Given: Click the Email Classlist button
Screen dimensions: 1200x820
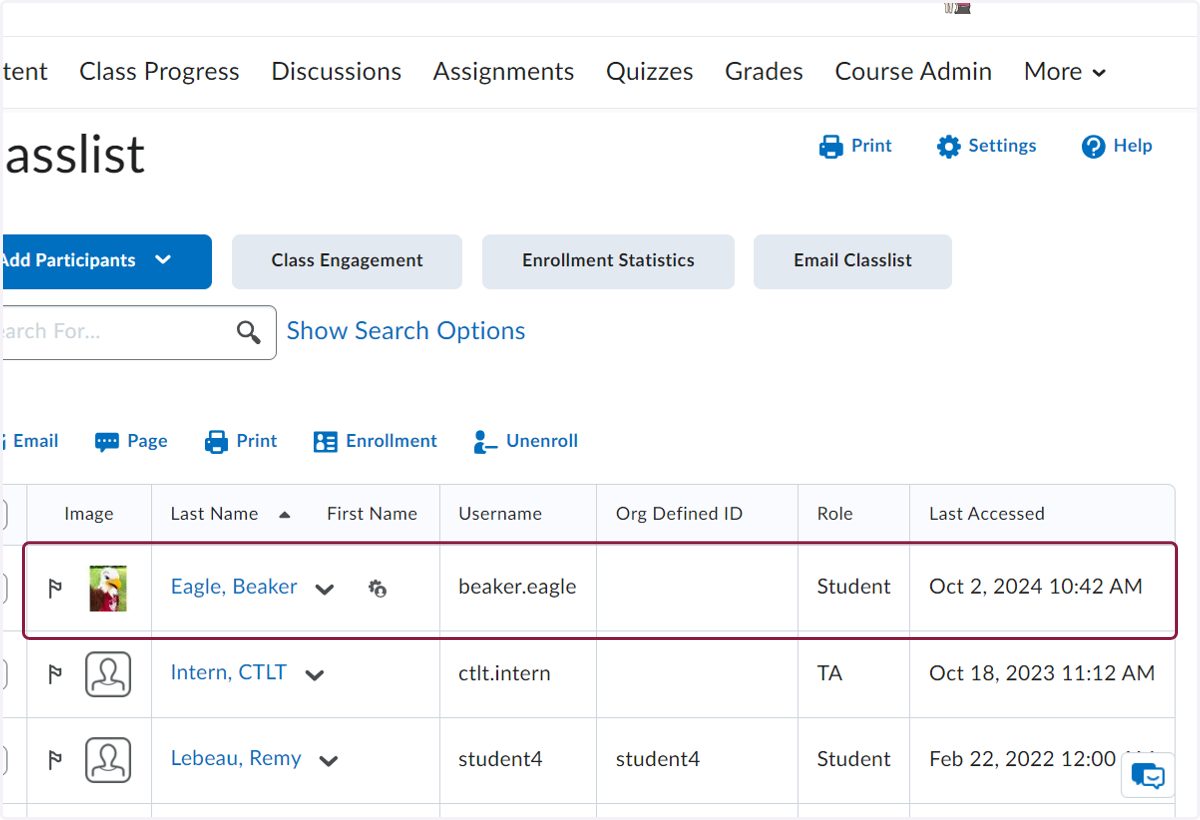Looking at the screenshot, I should pyautogui.click(x=852, y=261).
